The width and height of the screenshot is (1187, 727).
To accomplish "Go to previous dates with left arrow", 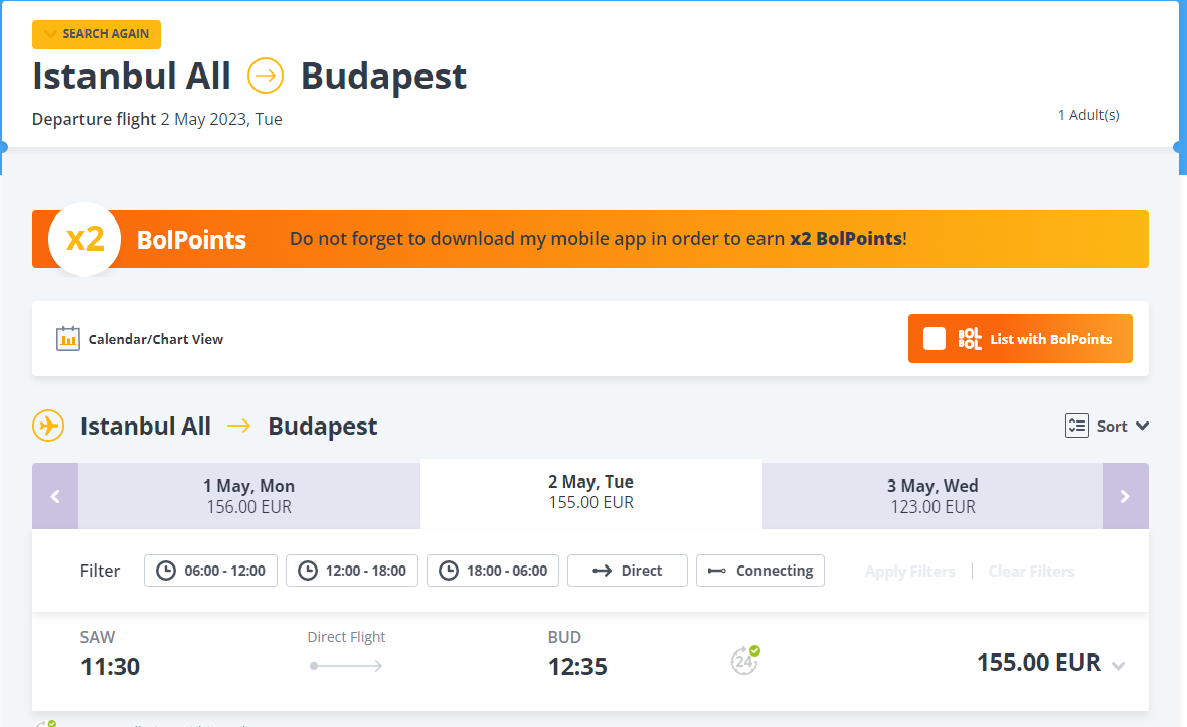I will (x=55, y=496).
